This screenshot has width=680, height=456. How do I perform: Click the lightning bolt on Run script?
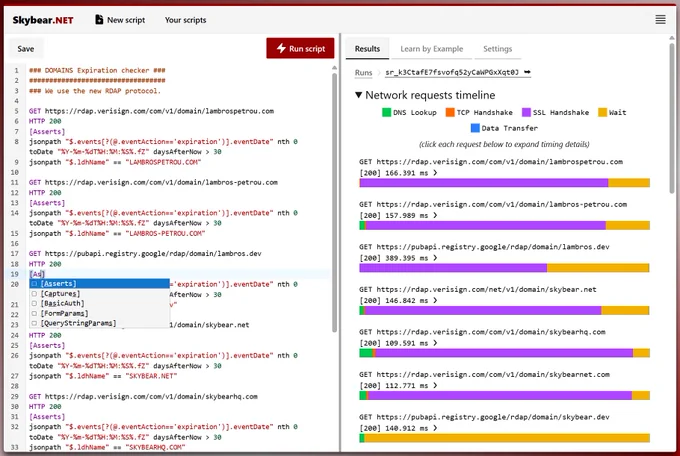281,48
